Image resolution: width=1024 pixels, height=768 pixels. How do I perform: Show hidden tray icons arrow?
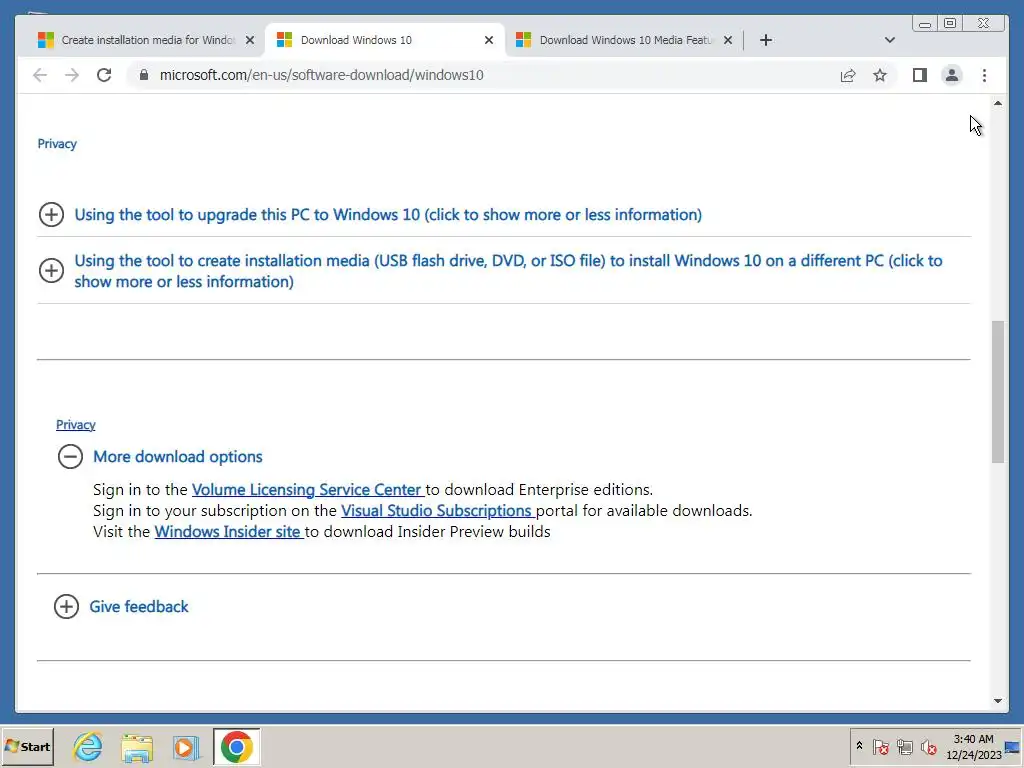[x=859, y=746]
